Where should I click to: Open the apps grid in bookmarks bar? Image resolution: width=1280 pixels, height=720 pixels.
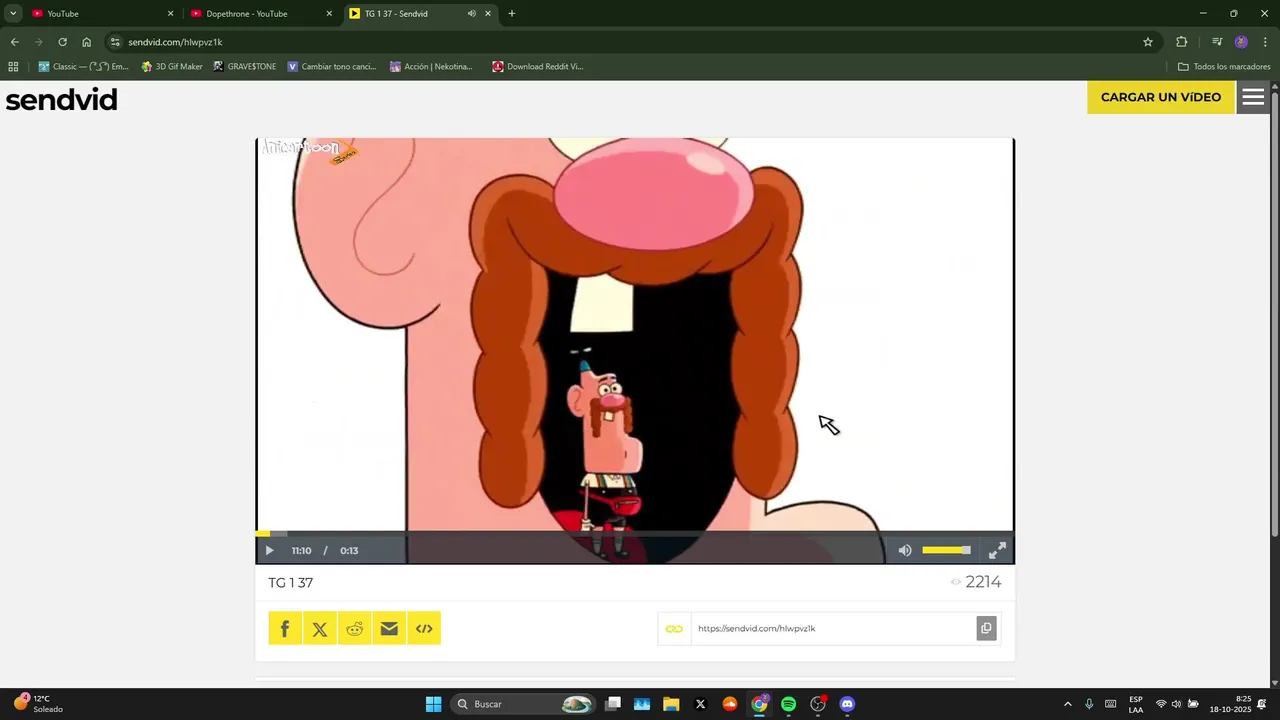click(13, 67)
